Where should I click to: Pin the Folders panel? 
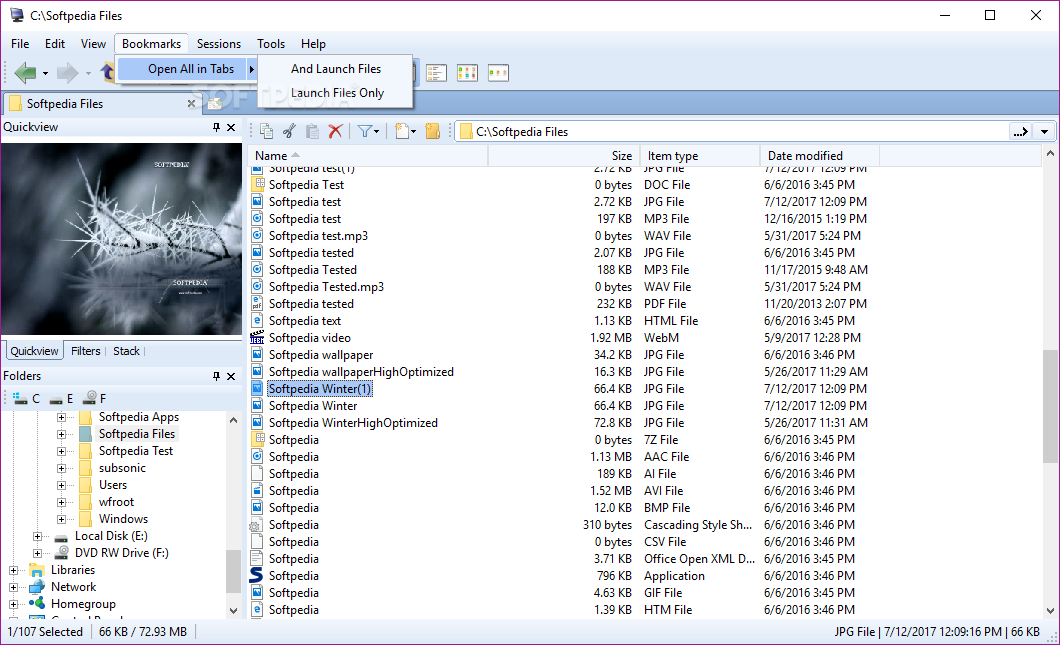point(216,376)
